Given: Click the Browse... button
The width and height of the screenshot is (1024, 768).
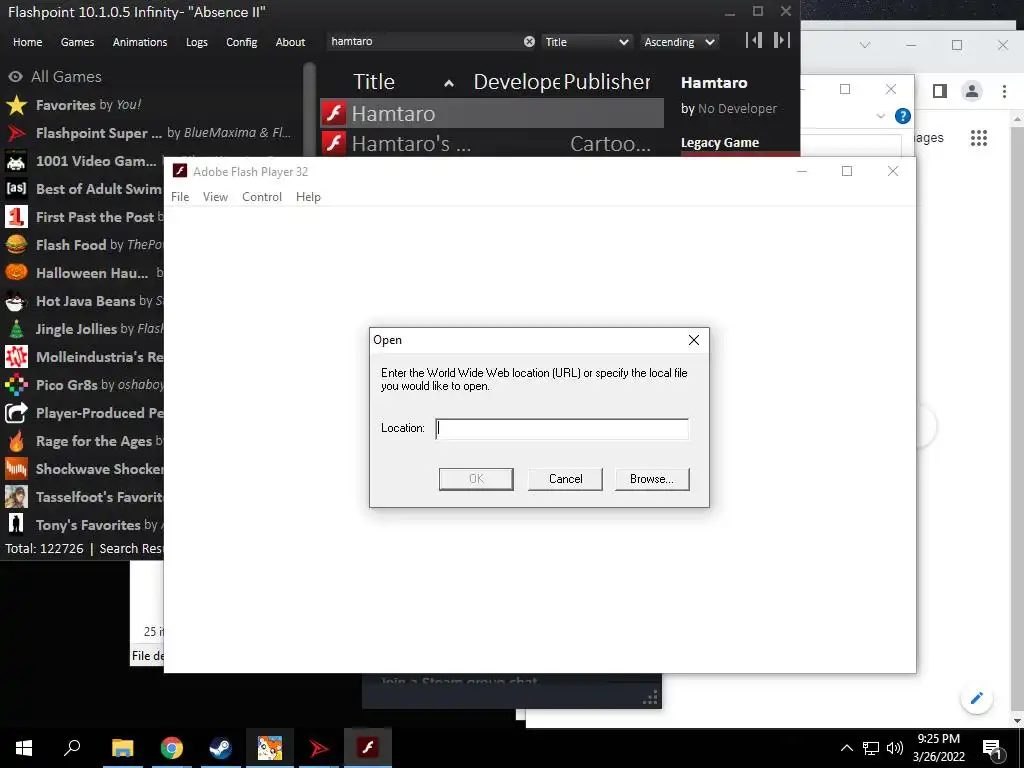Looking at the screenshot, I should coord(652,479).
